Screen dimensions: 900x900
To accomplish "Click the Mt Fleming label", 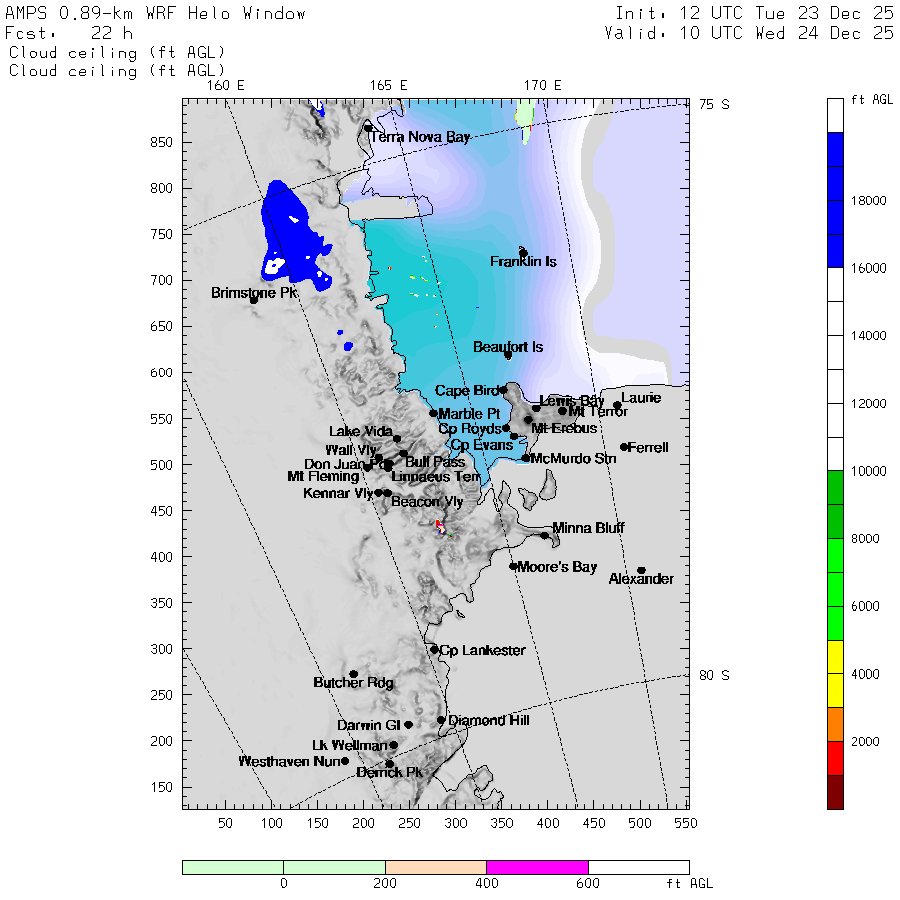I will pyautogui.click(x=323, y=476).
